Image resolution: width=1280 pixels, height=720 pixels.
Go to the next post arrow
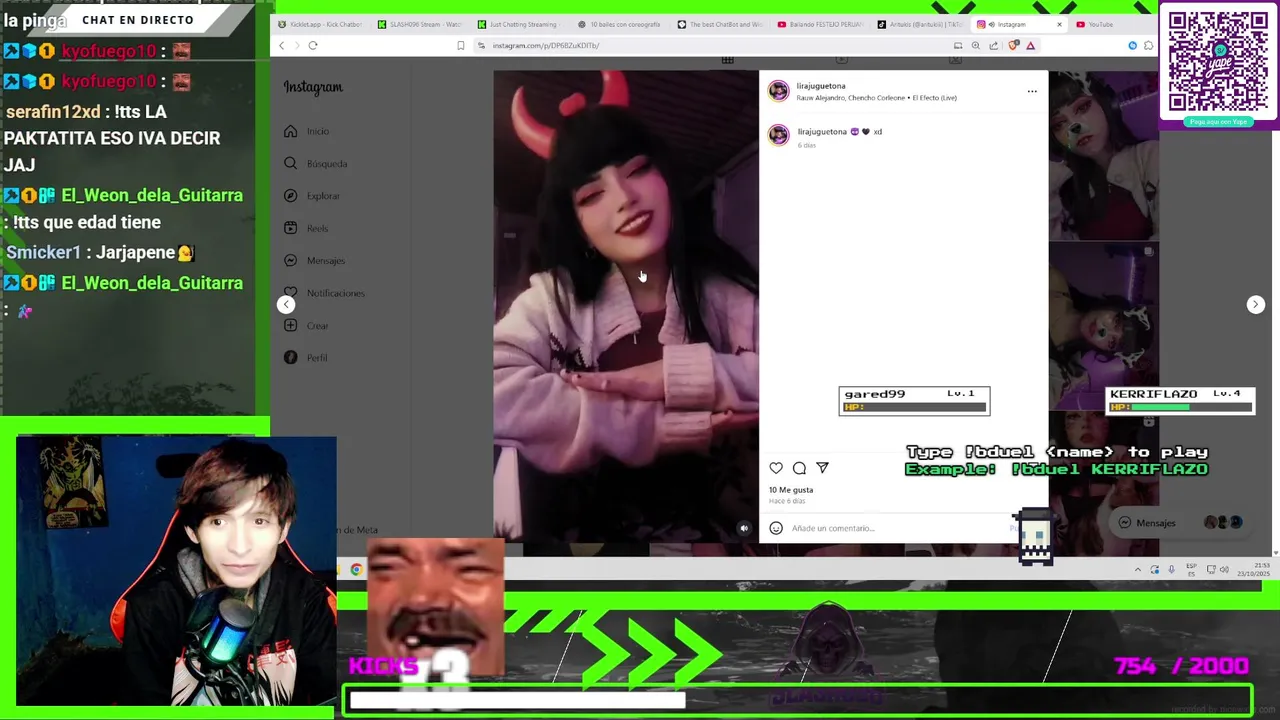pyautogui.click(x=1256, y=304)
